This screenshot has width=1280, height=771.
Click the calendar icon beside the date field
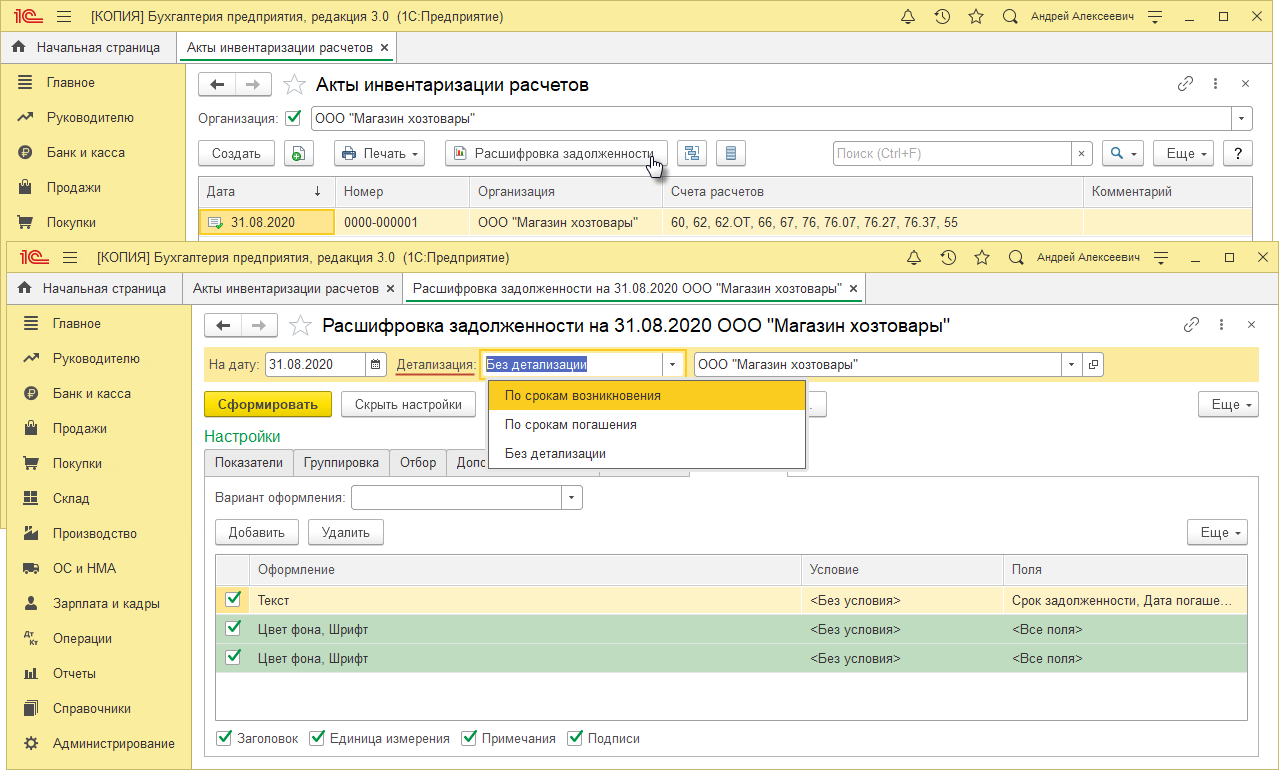coord(376,365)
